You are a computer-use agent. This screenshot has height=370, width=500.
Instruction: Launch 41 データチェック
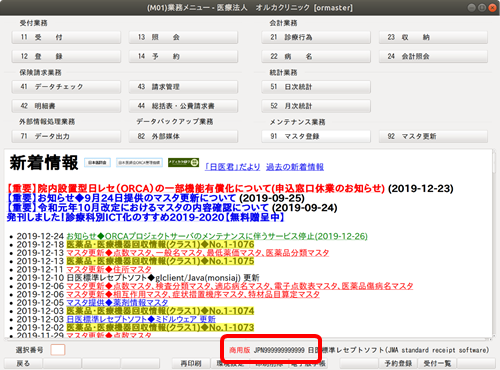(66, 87)
